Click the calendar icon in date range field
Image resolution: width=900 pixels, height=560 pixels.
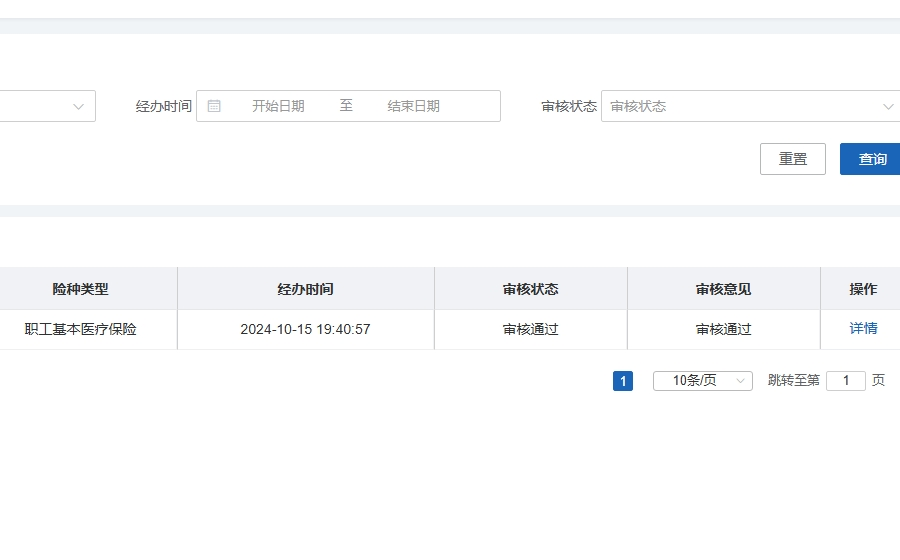214,106
